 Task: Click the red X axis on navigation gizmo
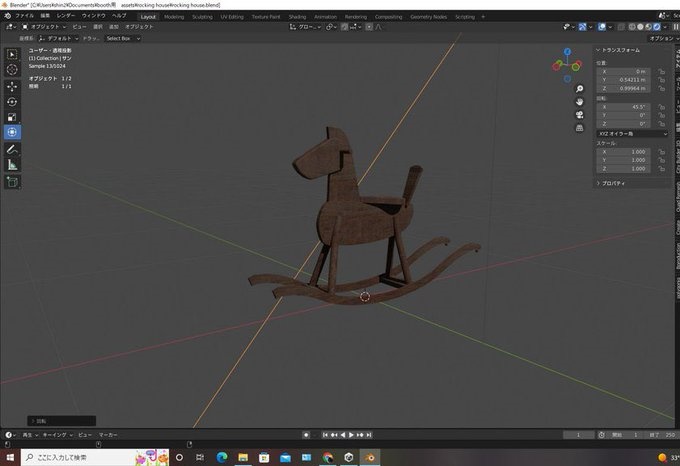(x=556, y=67)
